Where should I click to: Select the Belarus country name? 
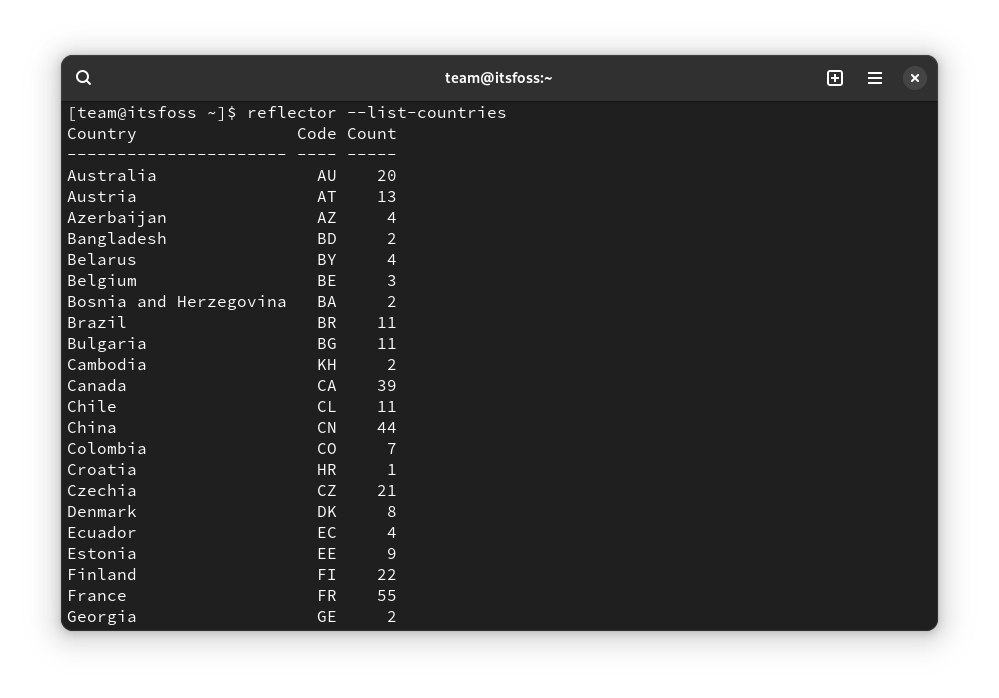(102, 260)
